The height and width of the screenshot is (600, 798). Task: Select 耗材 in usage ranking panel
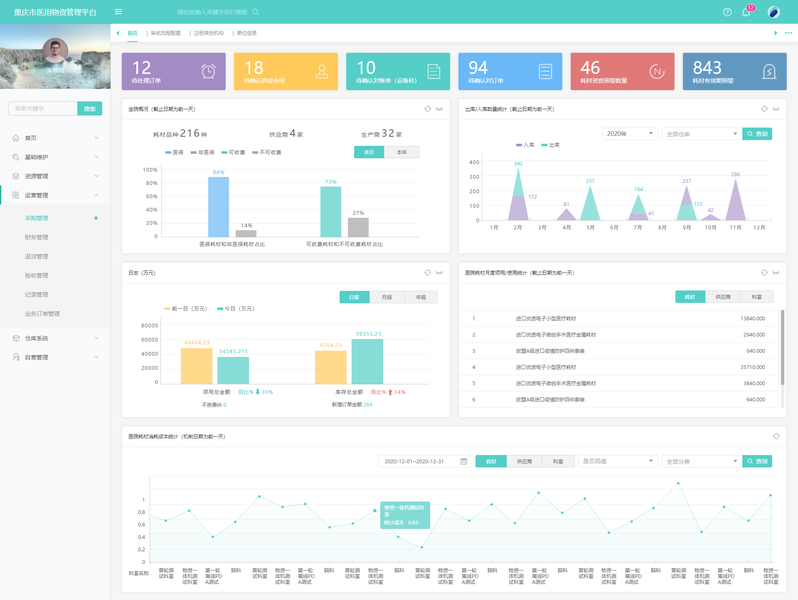tap(690, 297)
